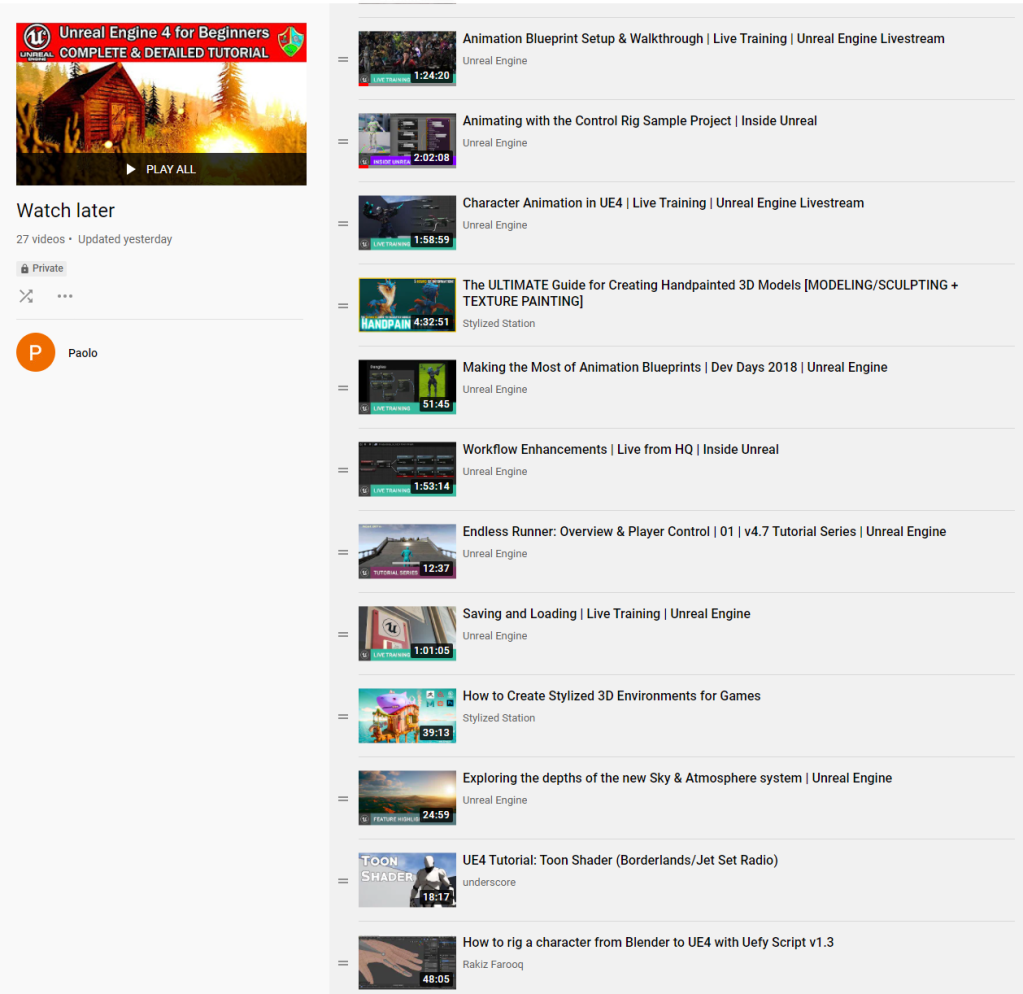This screenshot has width=1023, height=994.
Task: Click drag handle for Workflow Enhancements video
Action: 343,471
